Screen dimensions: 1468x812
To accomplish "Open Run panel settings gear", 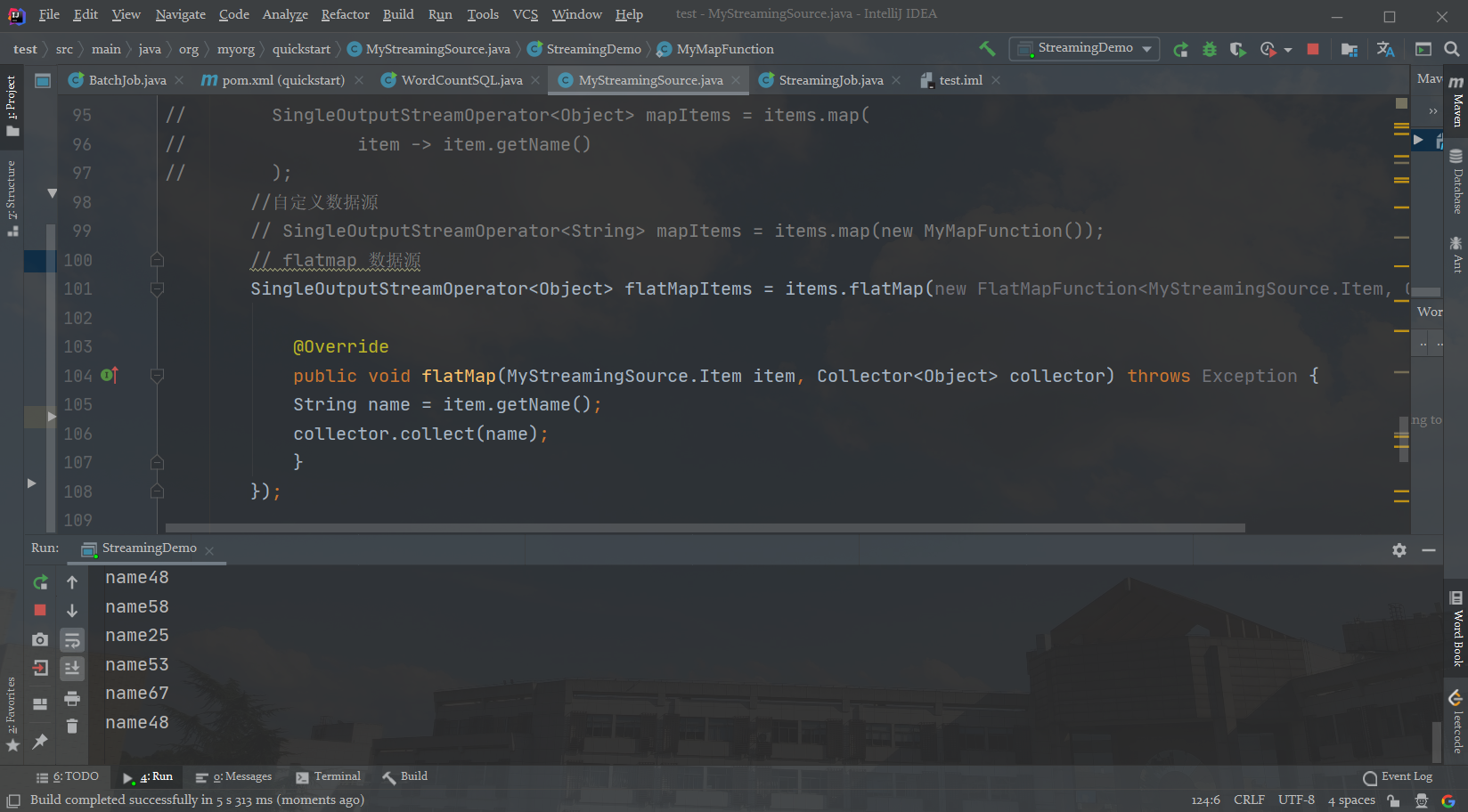I will pyautogui.click(x=1399, y=550).
